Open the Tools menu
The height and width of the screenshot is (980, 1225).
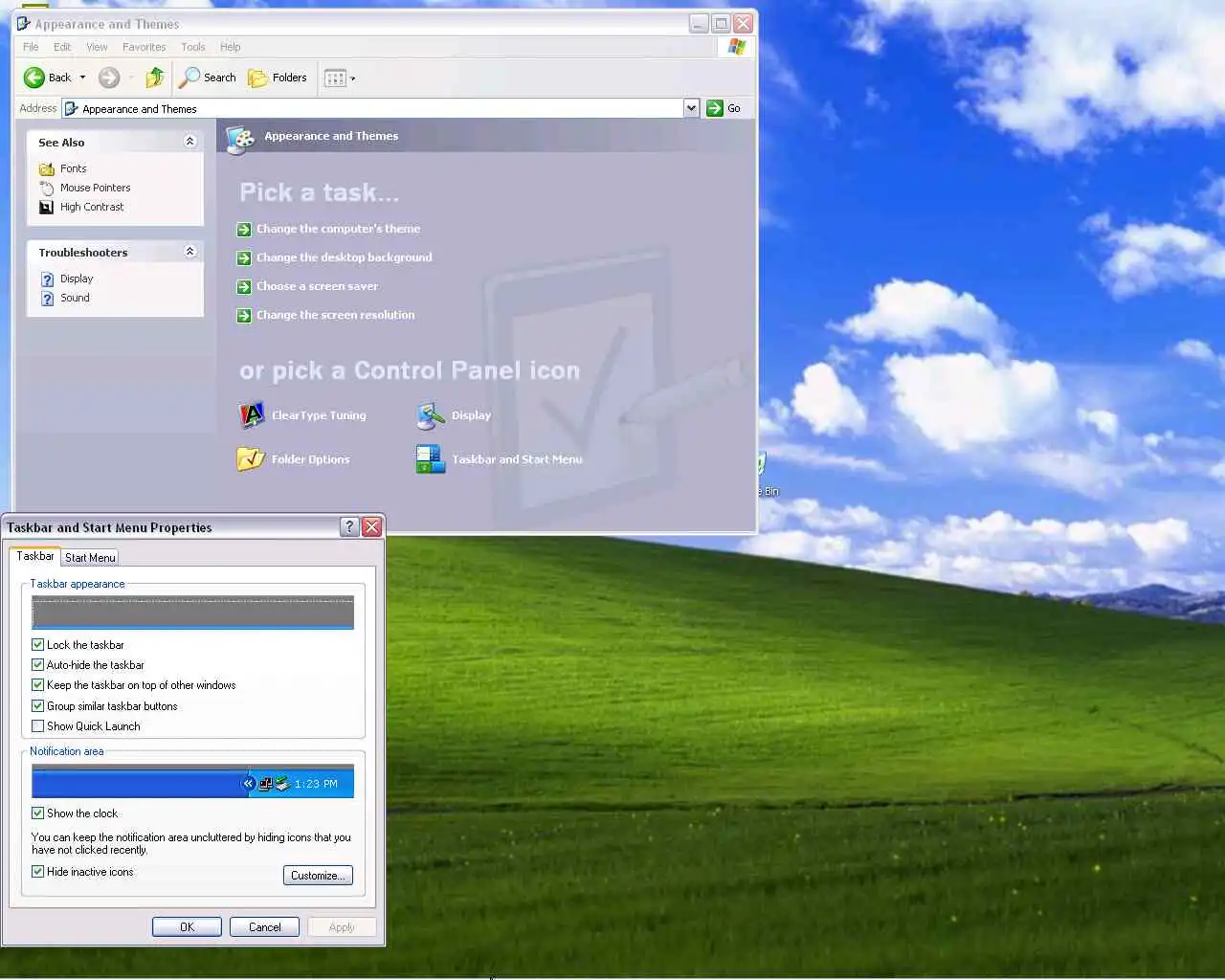(x=193, y=47)
